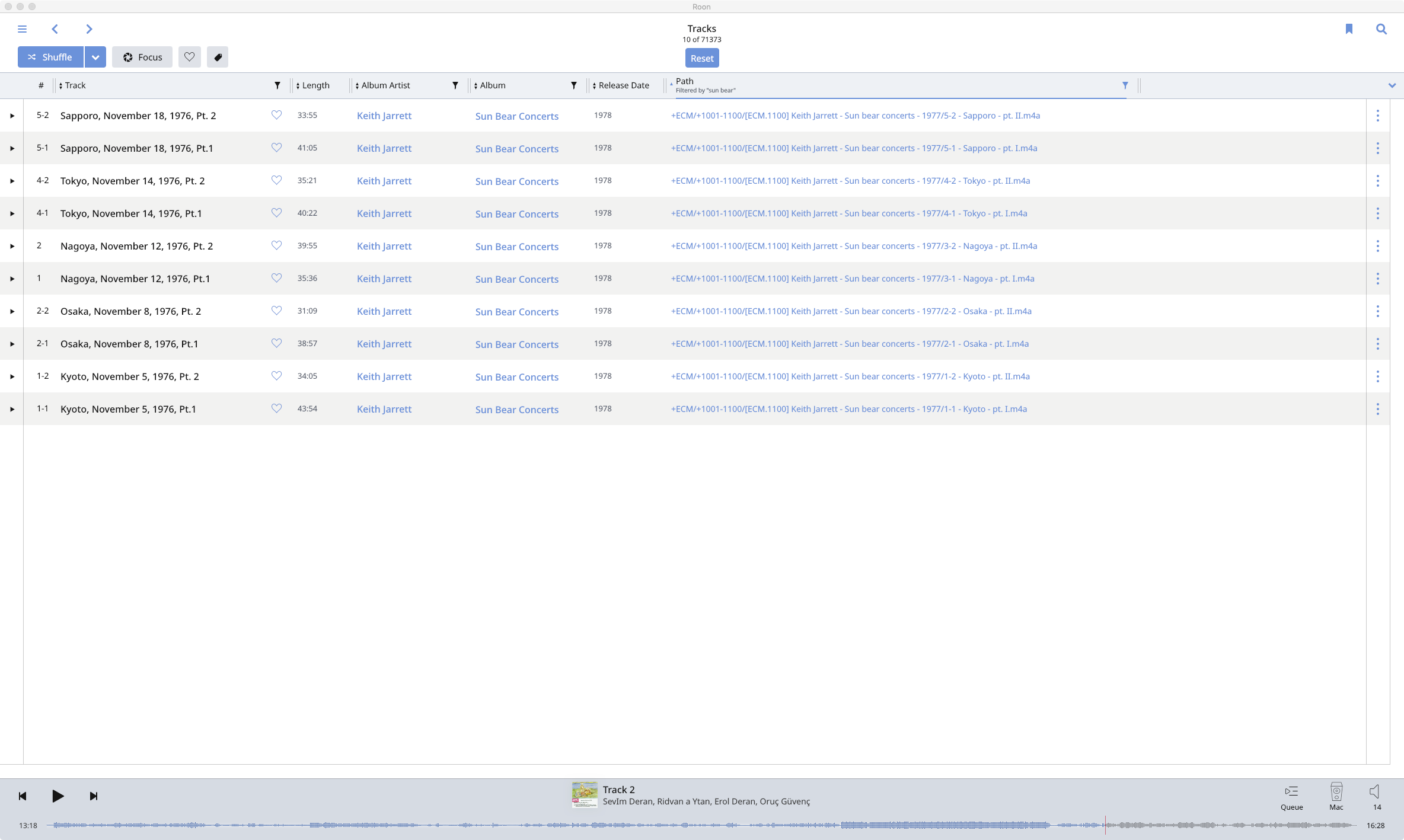Favorite Kyoto Pt.1 with heart
The width and height of the screenshot is (1404, 840).
[276, 408]
